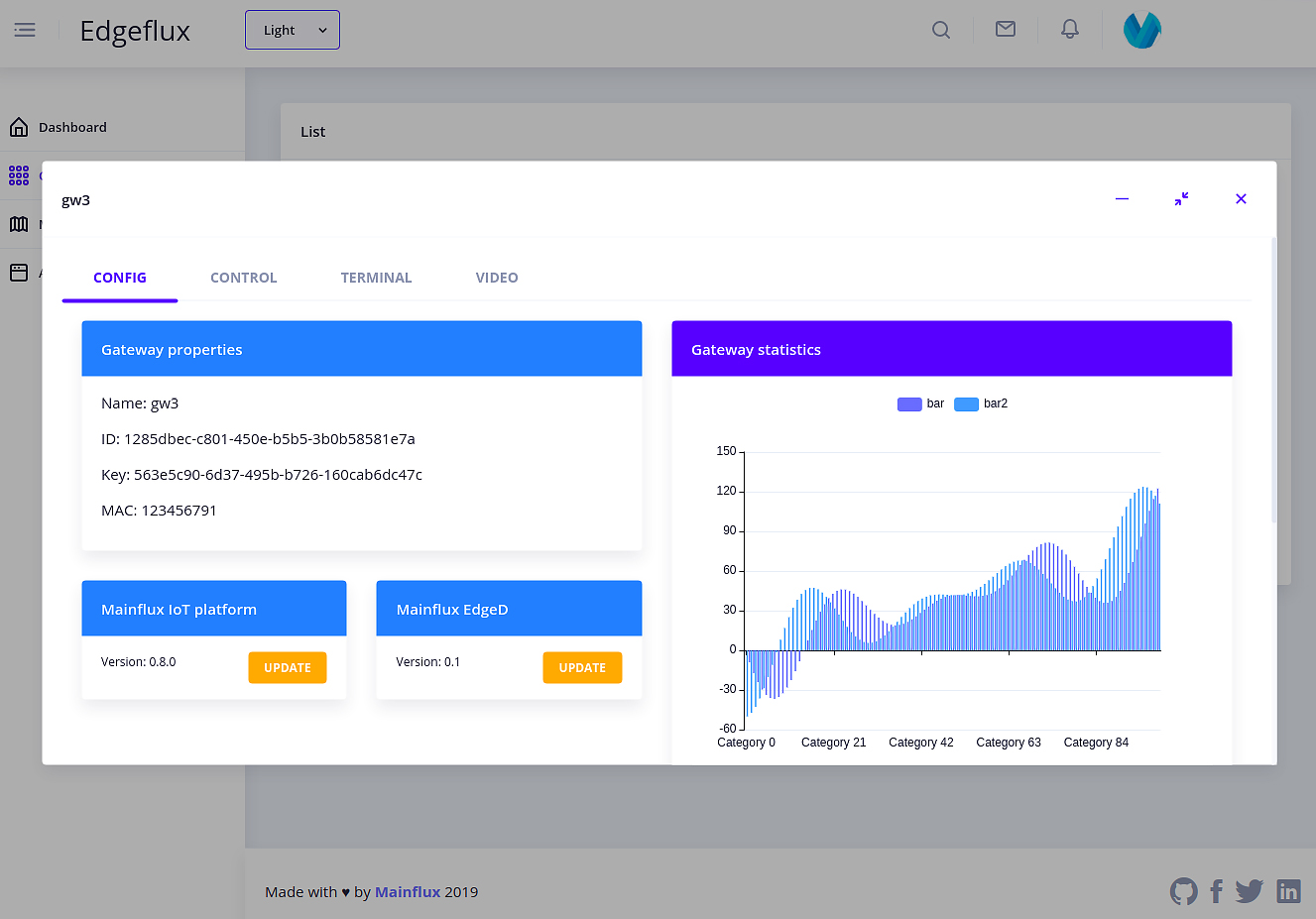Click the purple bar legend color swatch
This screenshot has height=919, width=1316.
[909, 403]
